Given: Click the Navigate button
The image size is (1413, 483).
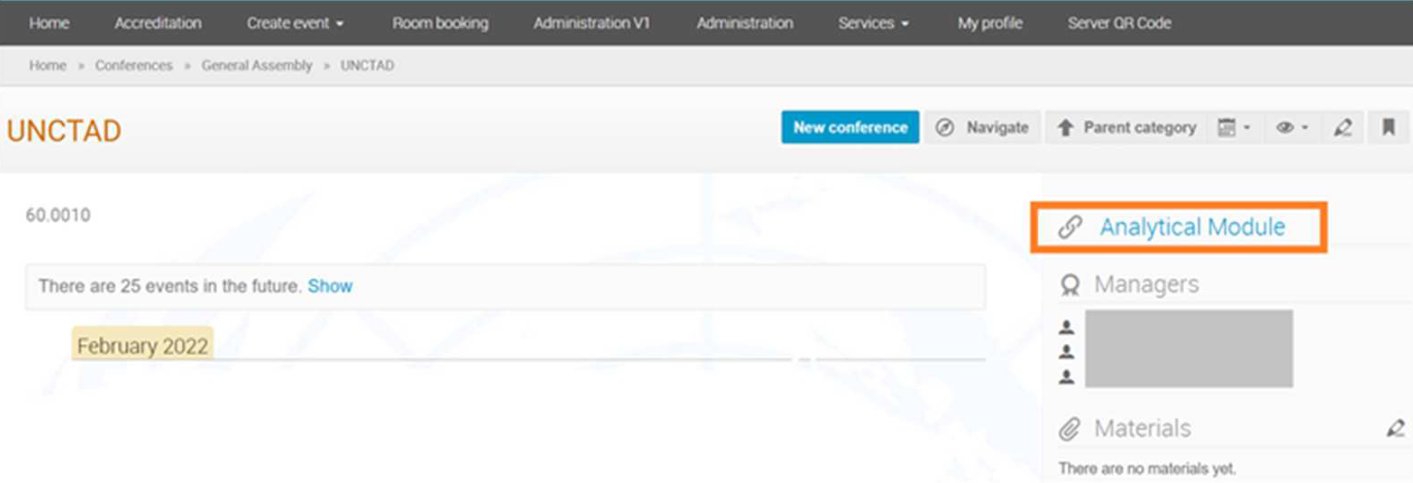Looking at the screenshot, I should (982, 127).
